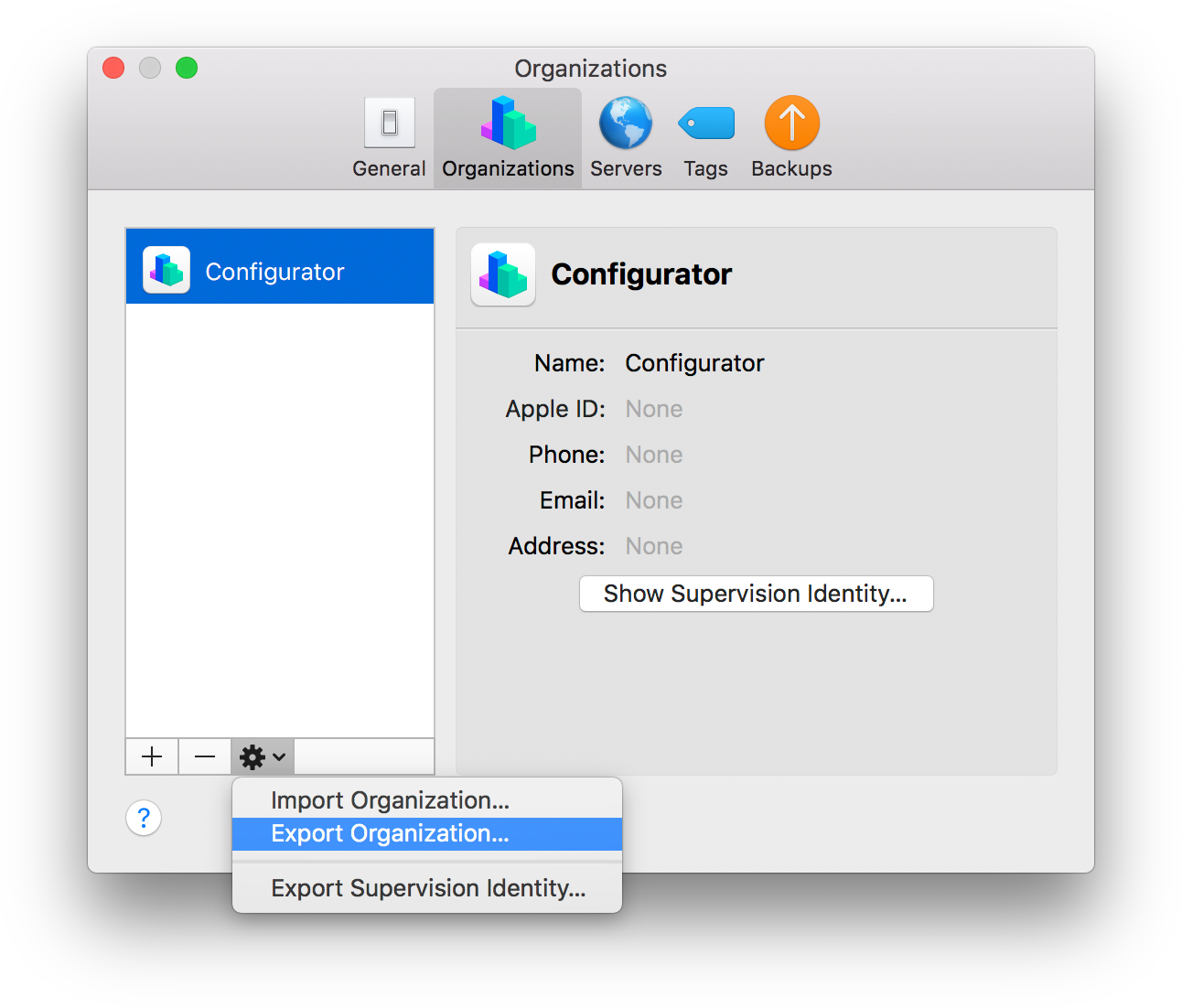
Task: Click the Configurator name value text
Action: coord(694,363)
